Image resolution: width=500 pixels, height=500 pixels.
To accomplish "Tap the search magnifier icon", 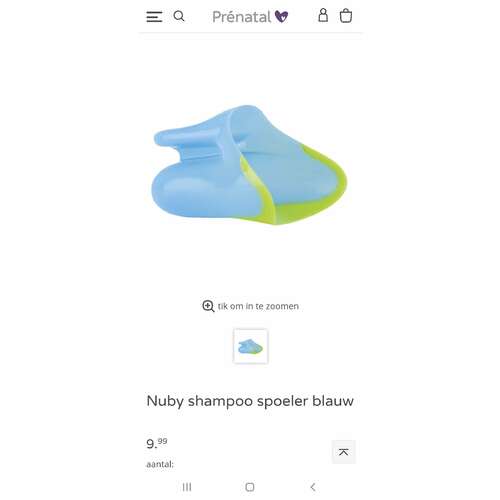I will (x=179, y=16).
